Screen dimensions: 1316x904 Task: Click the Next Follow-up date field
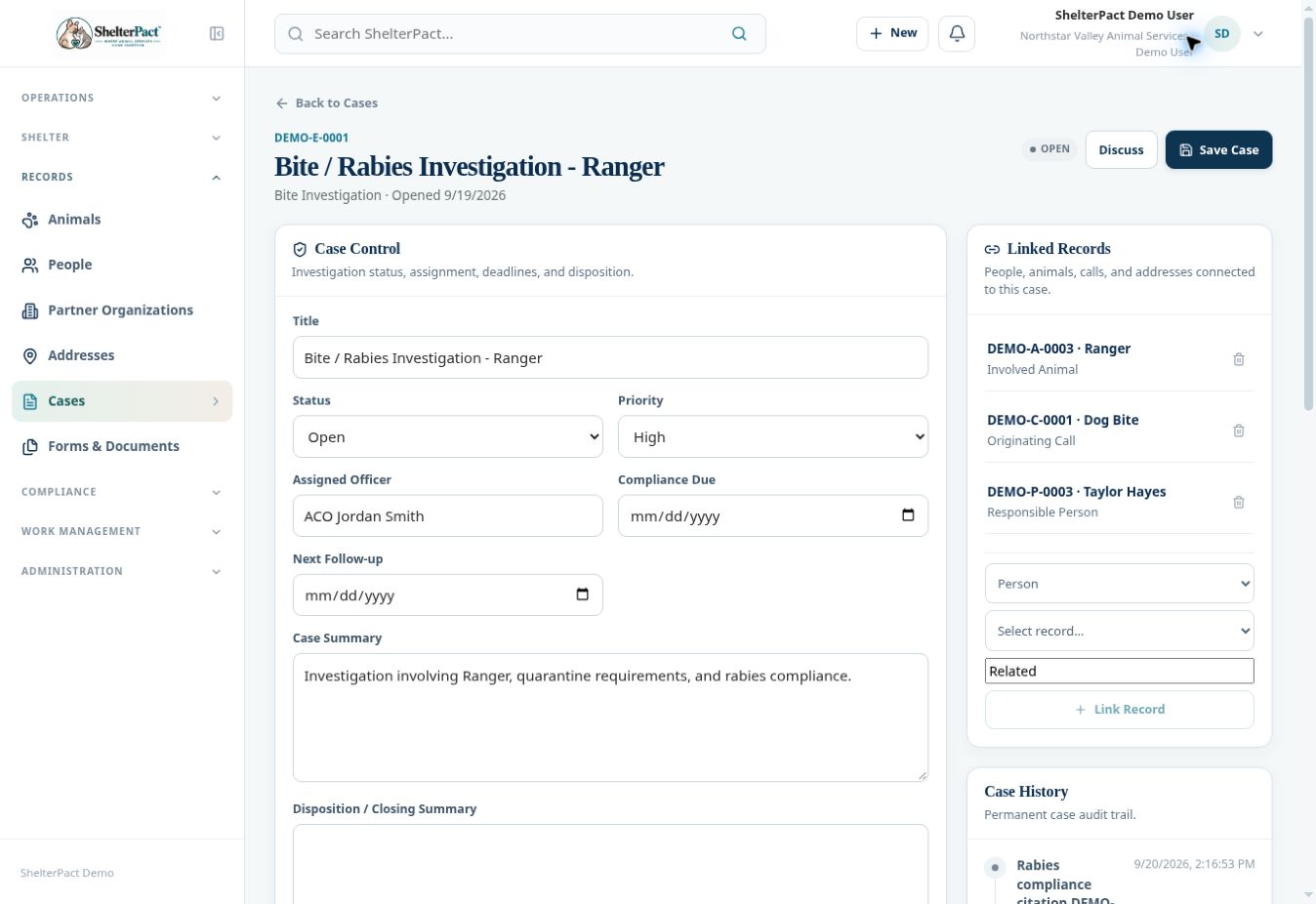click(448, 595)
